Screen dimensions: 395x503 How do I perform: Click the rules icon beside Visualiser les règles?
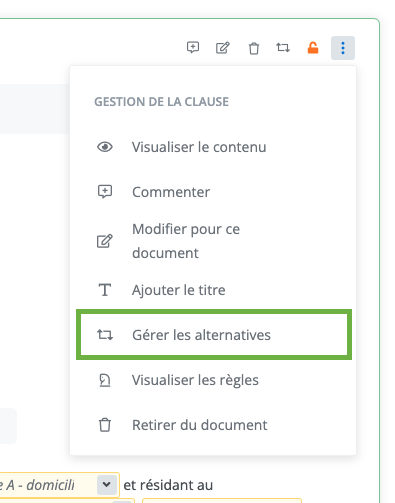click(x=105, y=380)
